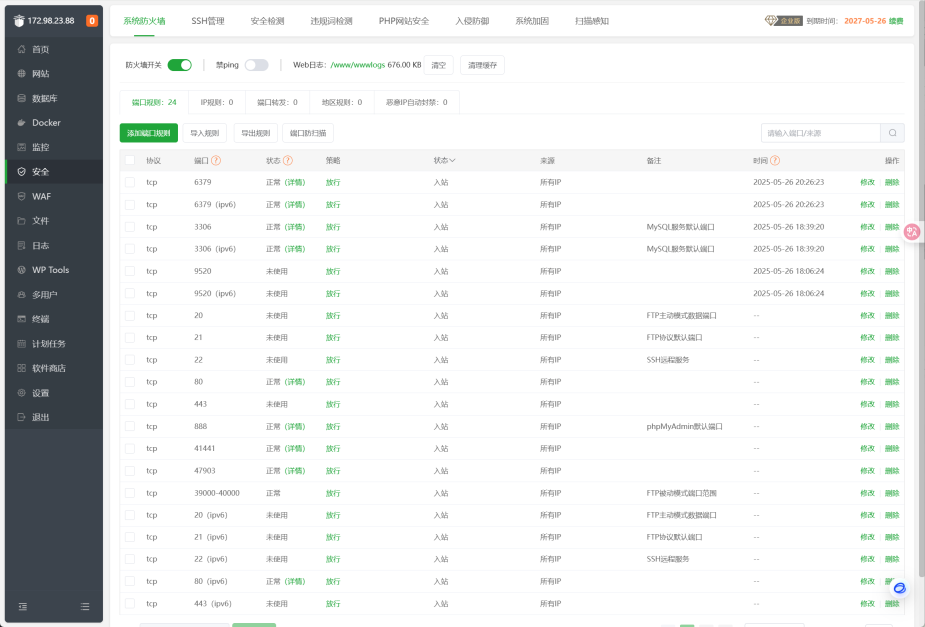
Task: Click the green 添加端口规则 button
Action: click(x=149, y=133)
